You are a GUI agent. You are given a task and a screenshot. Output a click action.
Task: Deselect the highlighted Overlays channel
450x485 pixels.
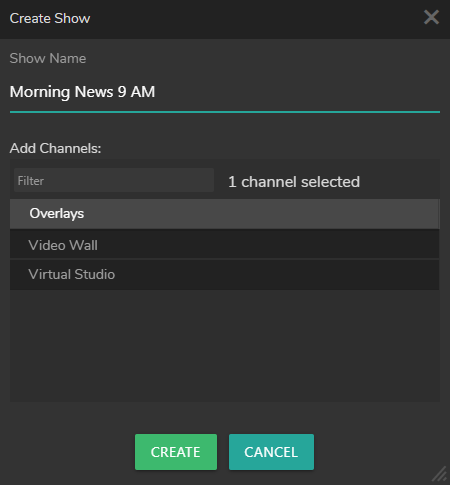coord(225,214)
